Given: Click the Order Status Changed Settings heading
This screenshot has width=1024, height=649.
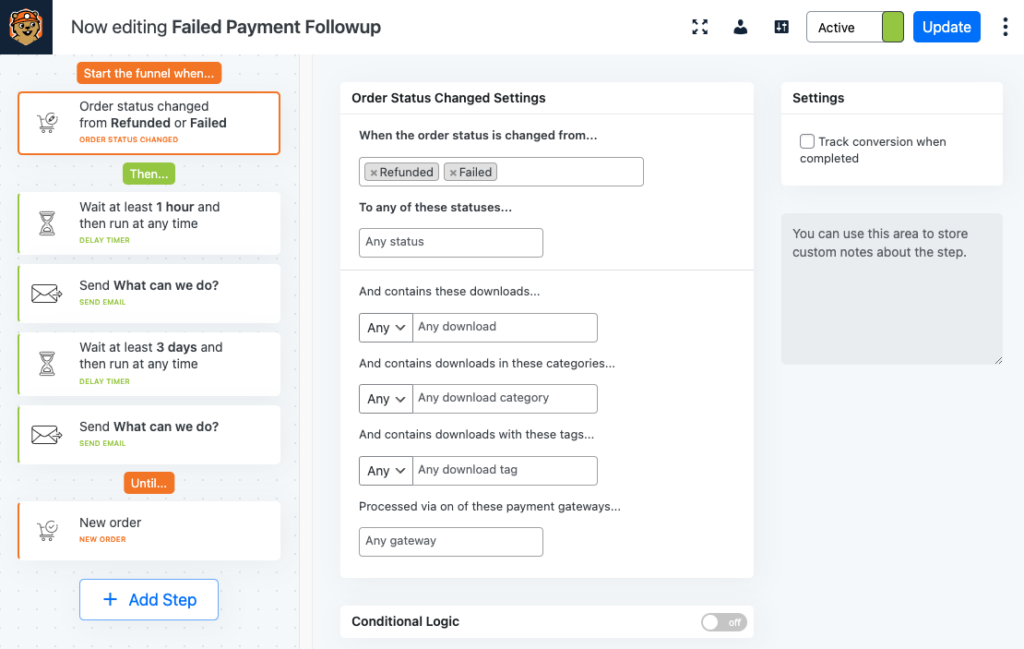Looking at the screenshot, I should pos(449,98).
